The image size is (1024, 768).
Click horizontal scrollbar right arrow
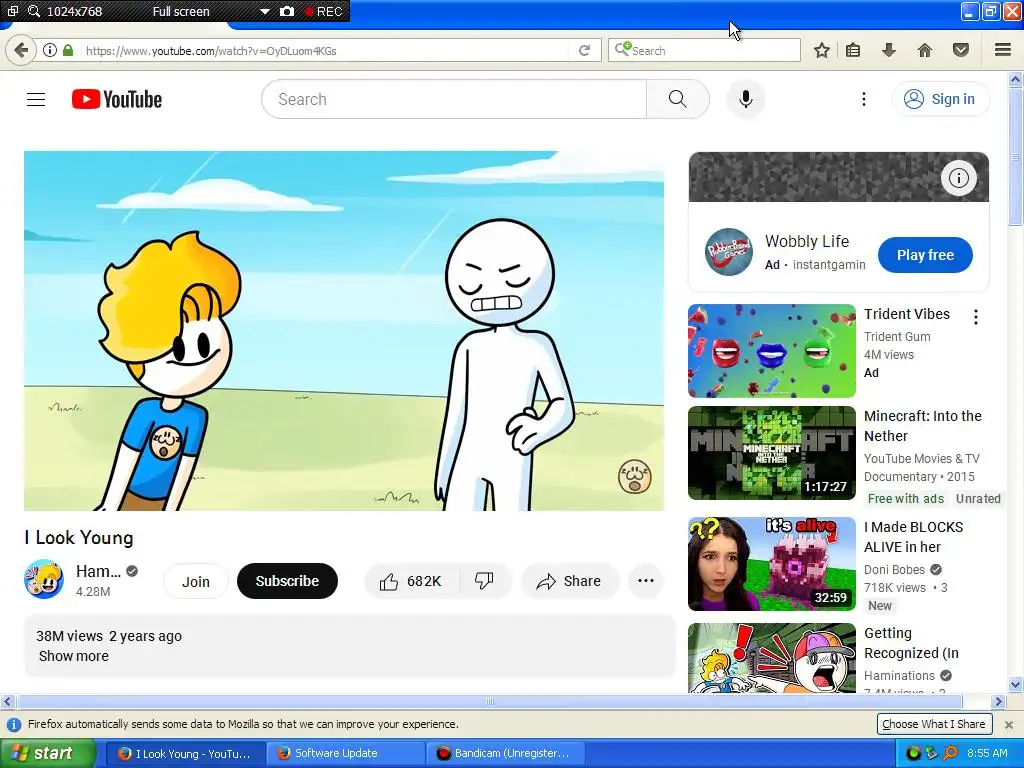998,701
